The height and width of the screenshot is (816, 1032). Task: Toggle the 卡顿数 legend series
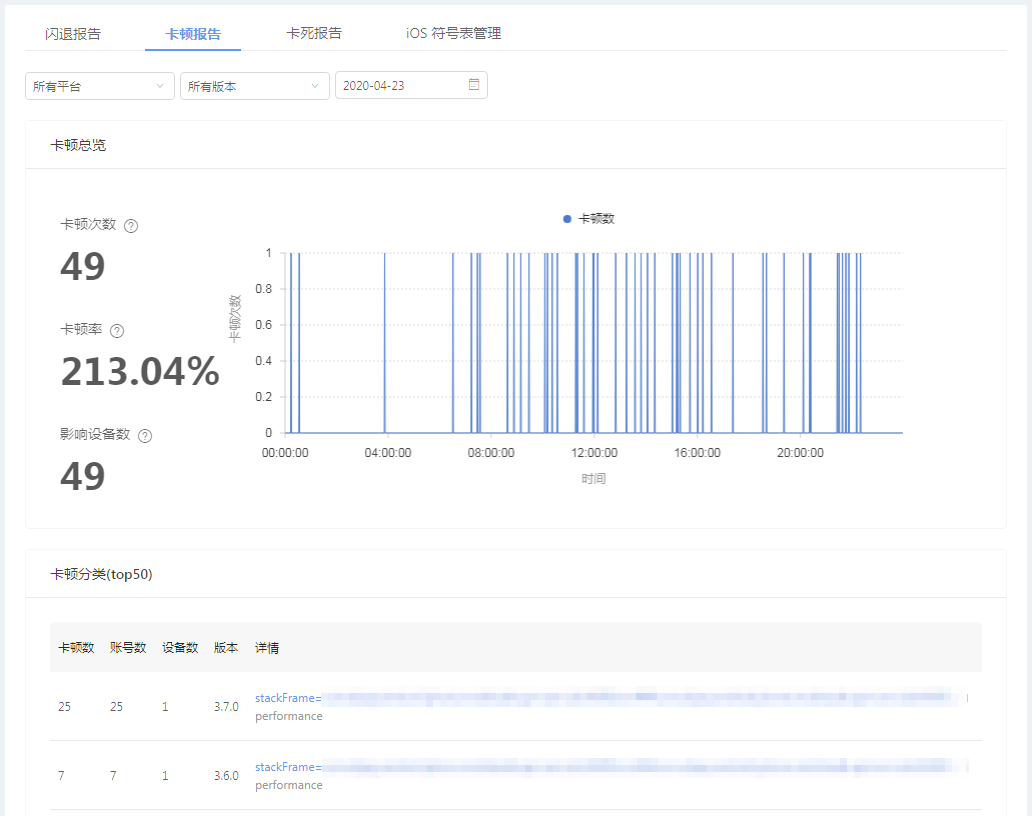[589, 218]
